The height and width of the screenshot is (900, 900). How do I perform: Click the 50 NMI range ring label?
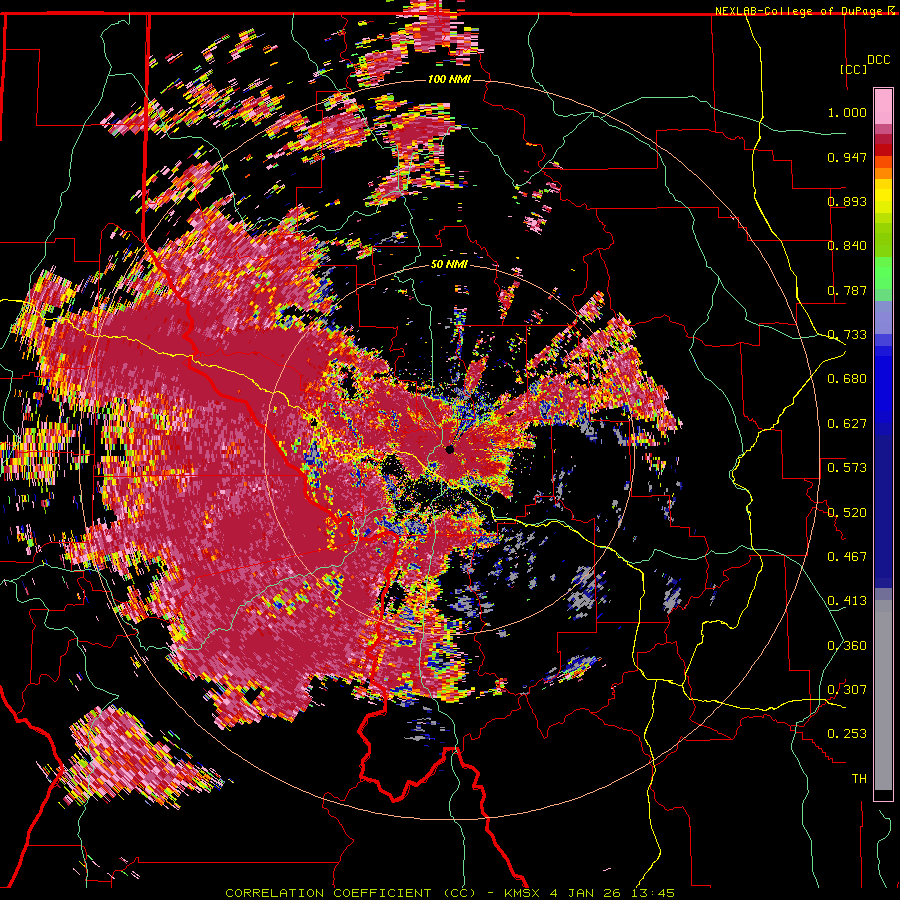tap(449, 265)
